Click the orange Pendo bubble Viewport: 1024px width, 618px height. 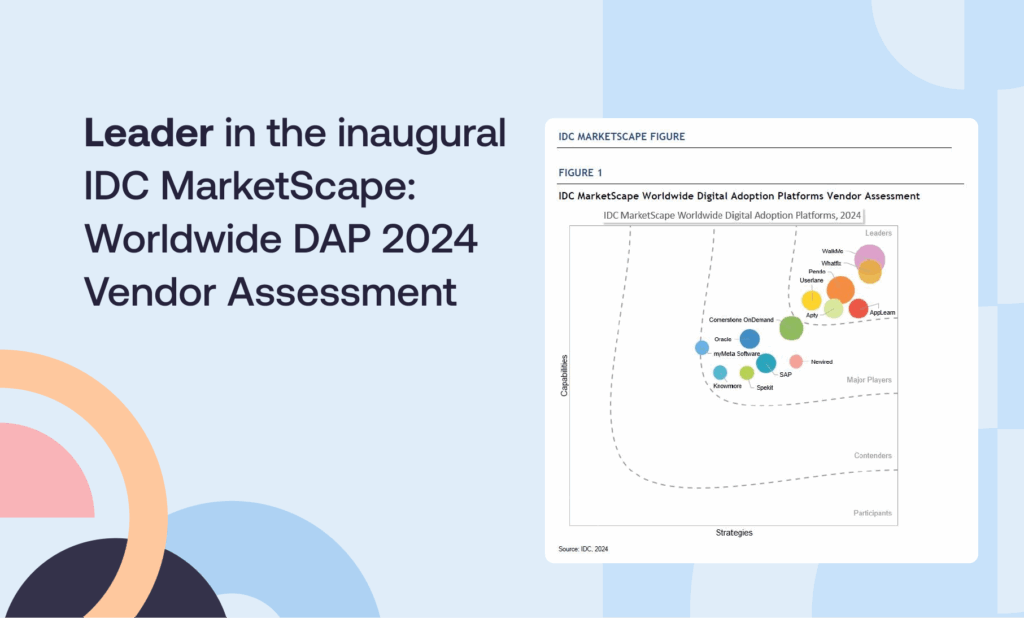(840, 289)
